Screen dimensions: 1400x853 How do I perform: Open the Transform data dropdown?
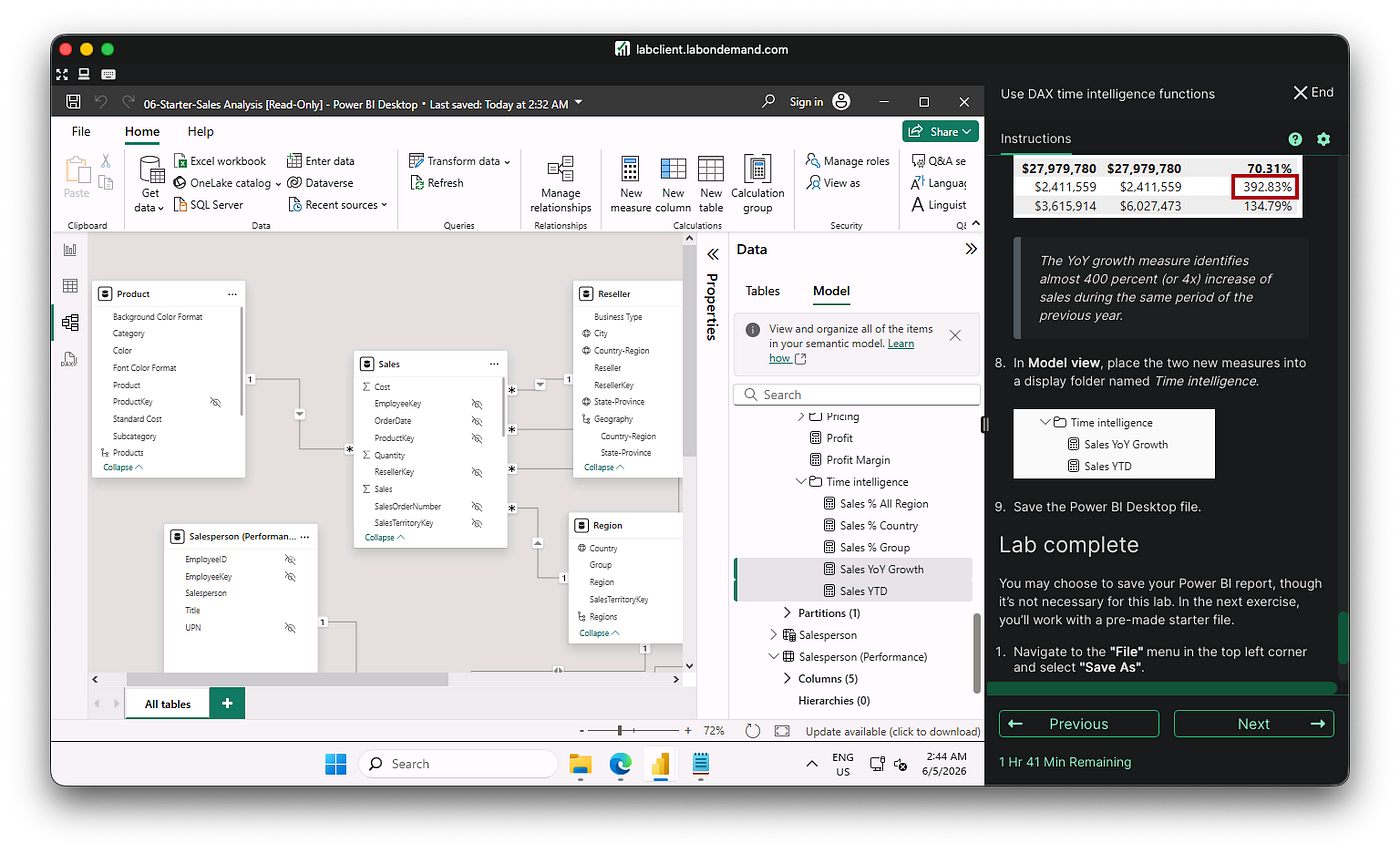[x=460, y=161]
